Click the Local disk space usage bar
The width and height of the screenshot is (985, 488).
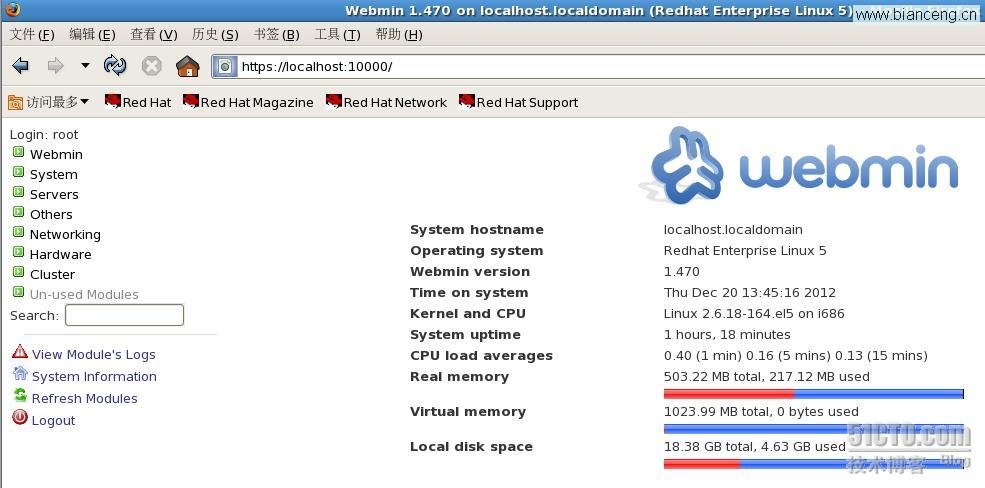tap(814, 464)
